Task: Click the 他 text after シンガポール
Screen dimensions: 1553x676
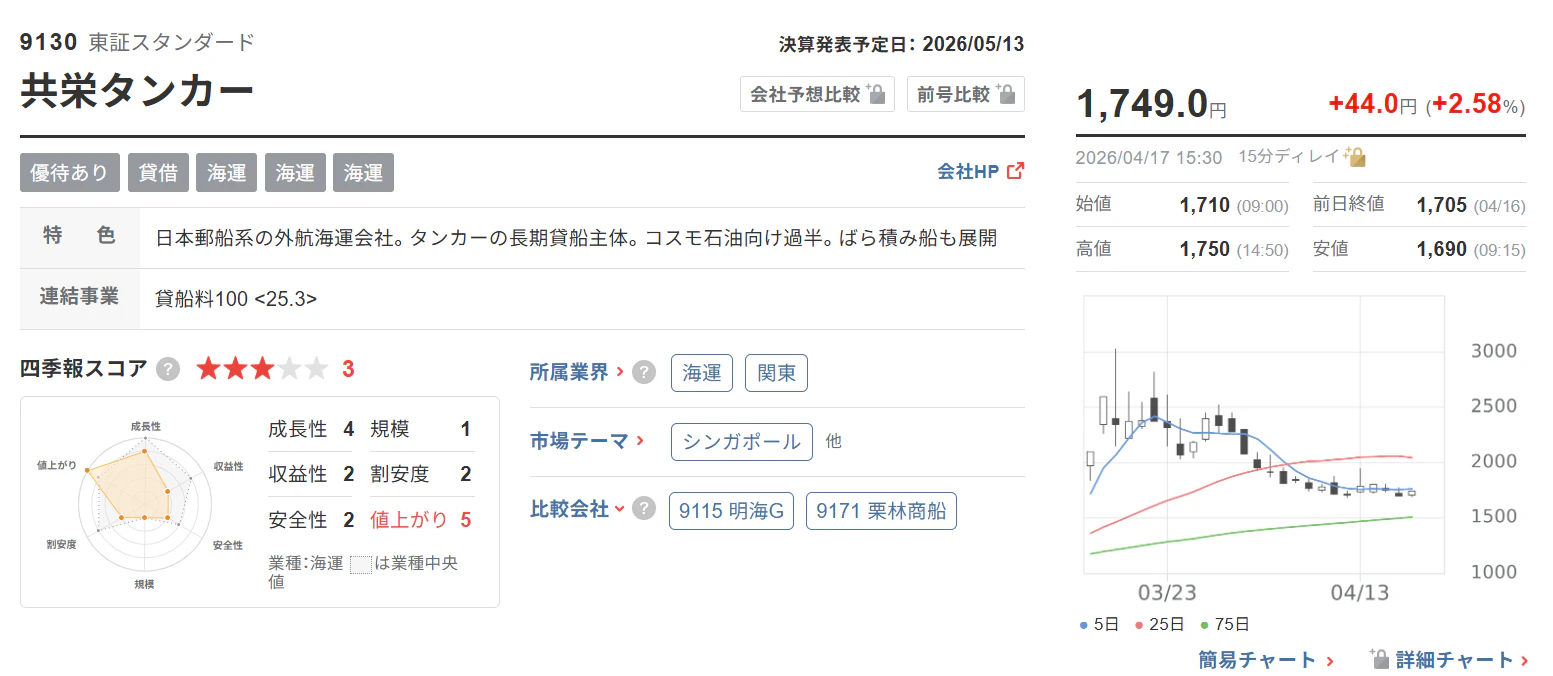Action: (x=833, y=441)
